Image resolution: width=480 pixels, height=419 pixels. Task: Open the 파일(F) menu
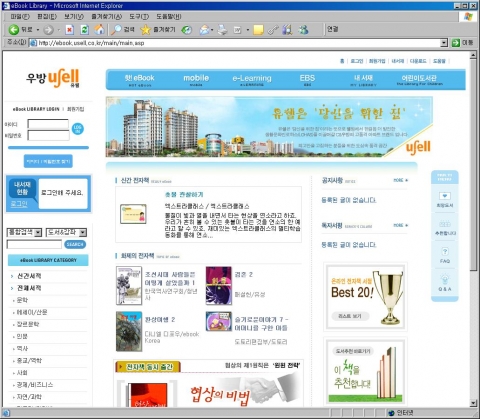coord(20,16)
